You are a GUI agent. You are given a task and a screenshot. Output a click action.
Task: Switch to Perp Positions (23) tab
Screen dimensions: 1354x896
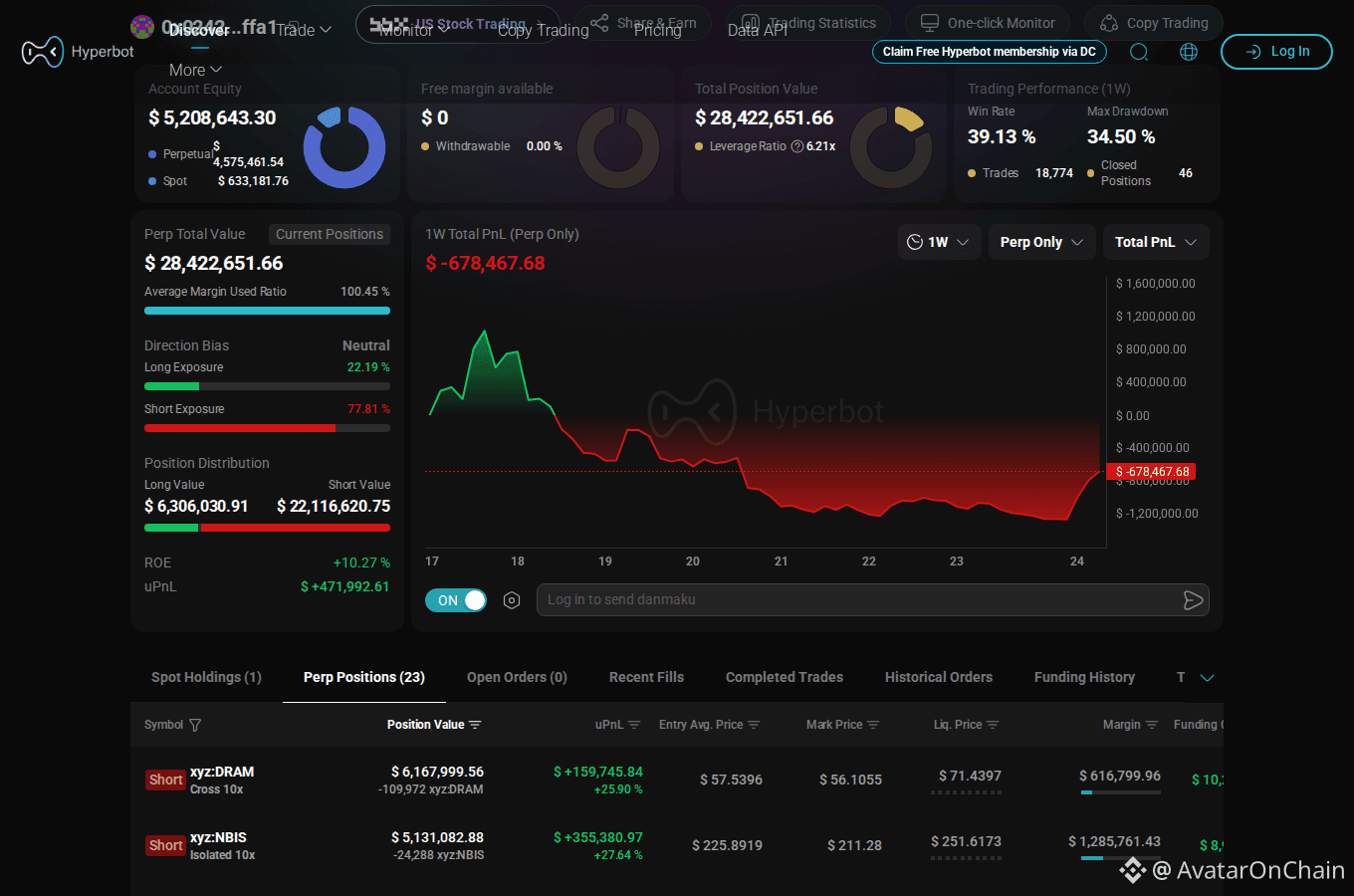click(x=364, y=677)
